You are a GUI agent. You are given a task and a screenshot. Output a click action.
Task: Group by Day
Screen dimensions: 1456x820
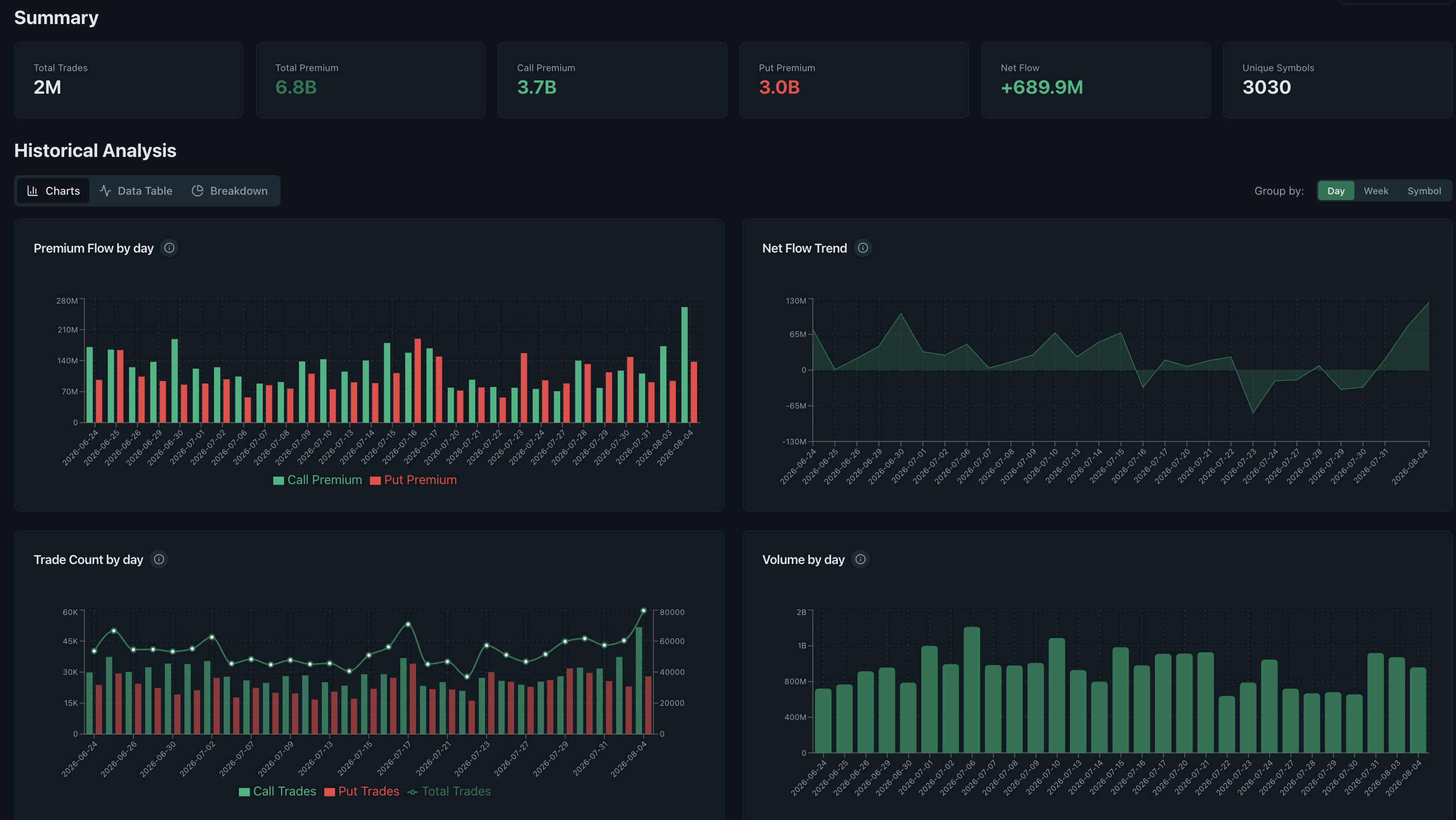point(1336,191)
